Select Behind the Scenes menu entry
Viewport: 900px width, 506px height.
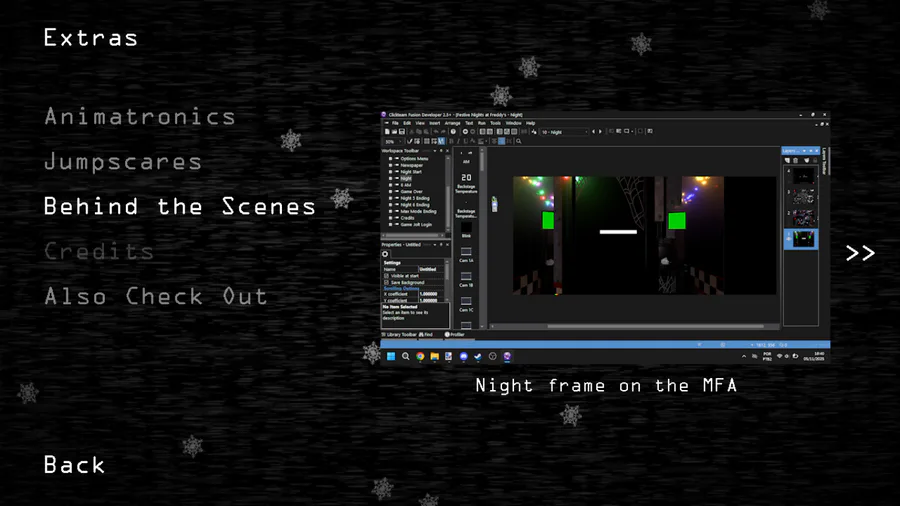[180, 207]
